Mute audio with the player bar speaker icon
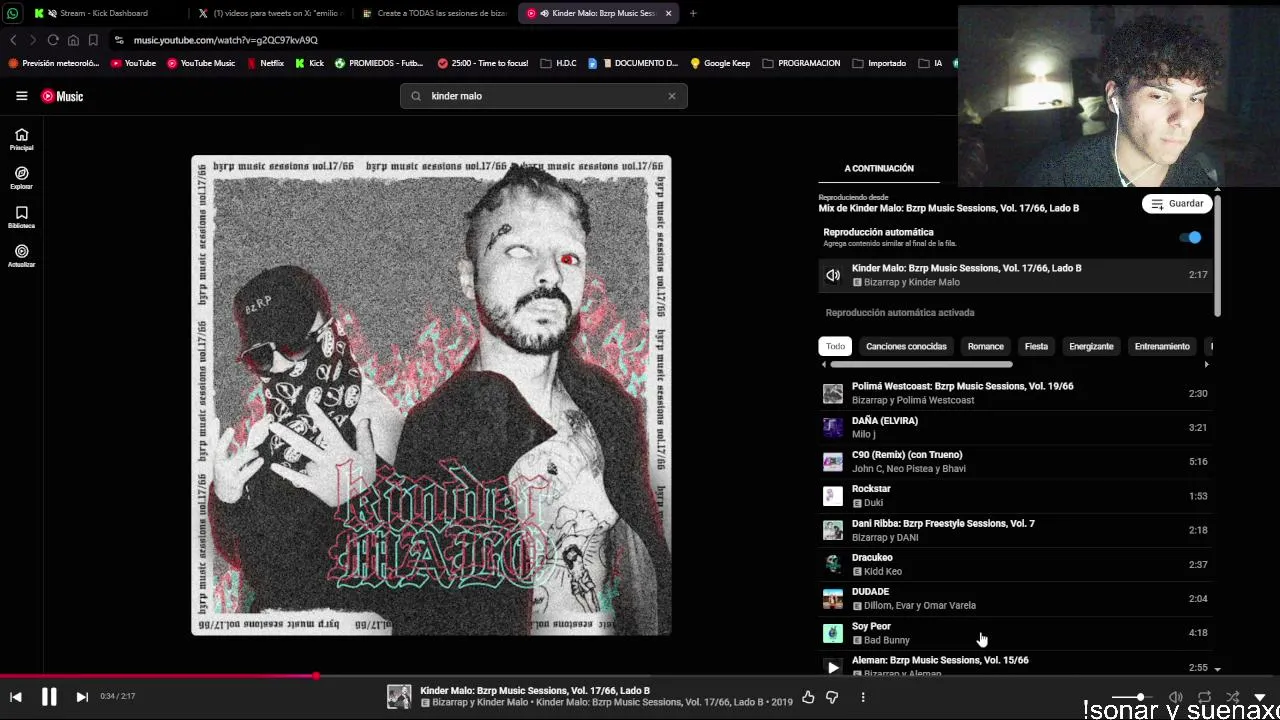1280x720 pixels. pyautogui.click(x=1176, y=697)
